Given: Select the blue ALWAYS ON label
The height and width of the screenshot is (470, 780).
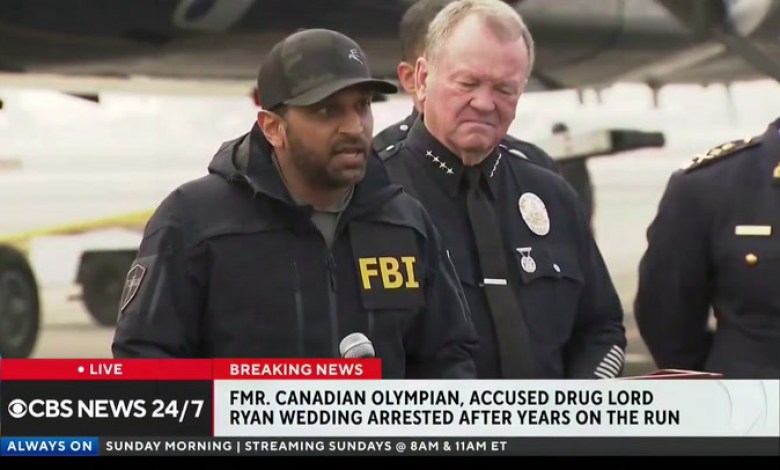Looking at the screenshot, I should pyautogui.click(x=49, y=446).
